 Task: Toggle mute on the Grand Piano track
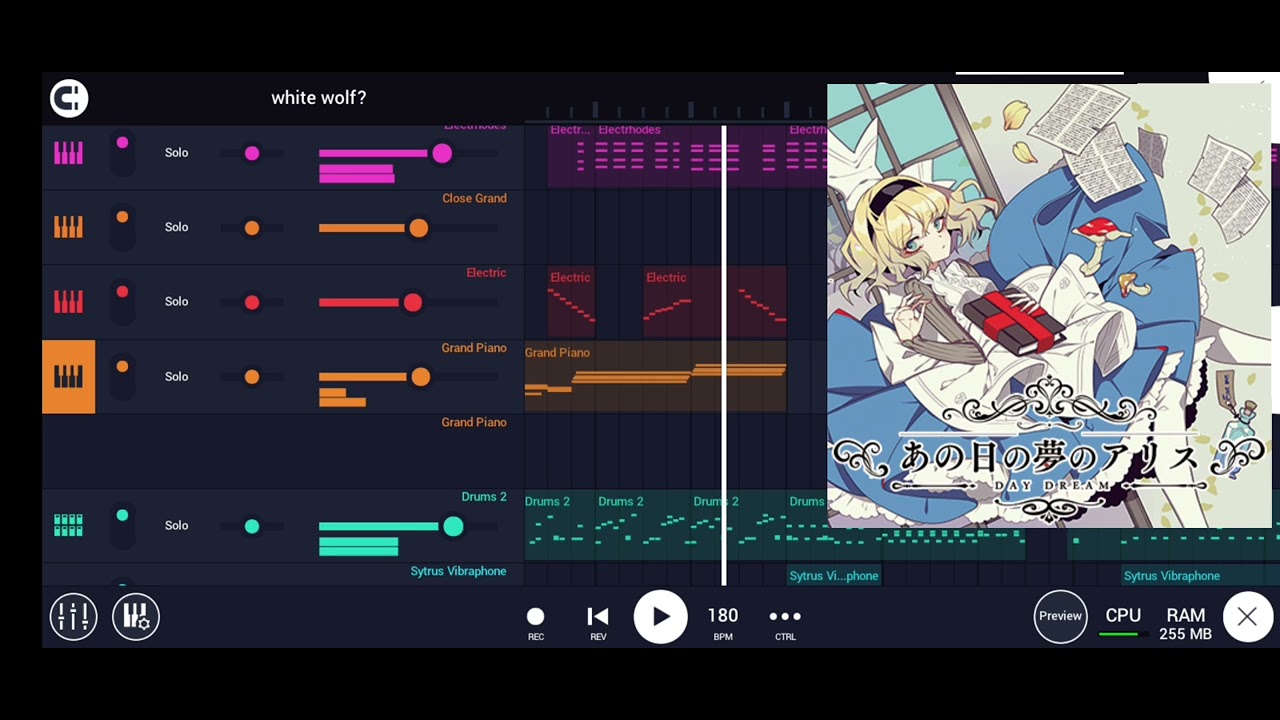pyautogui.click(x=122, y=377)
